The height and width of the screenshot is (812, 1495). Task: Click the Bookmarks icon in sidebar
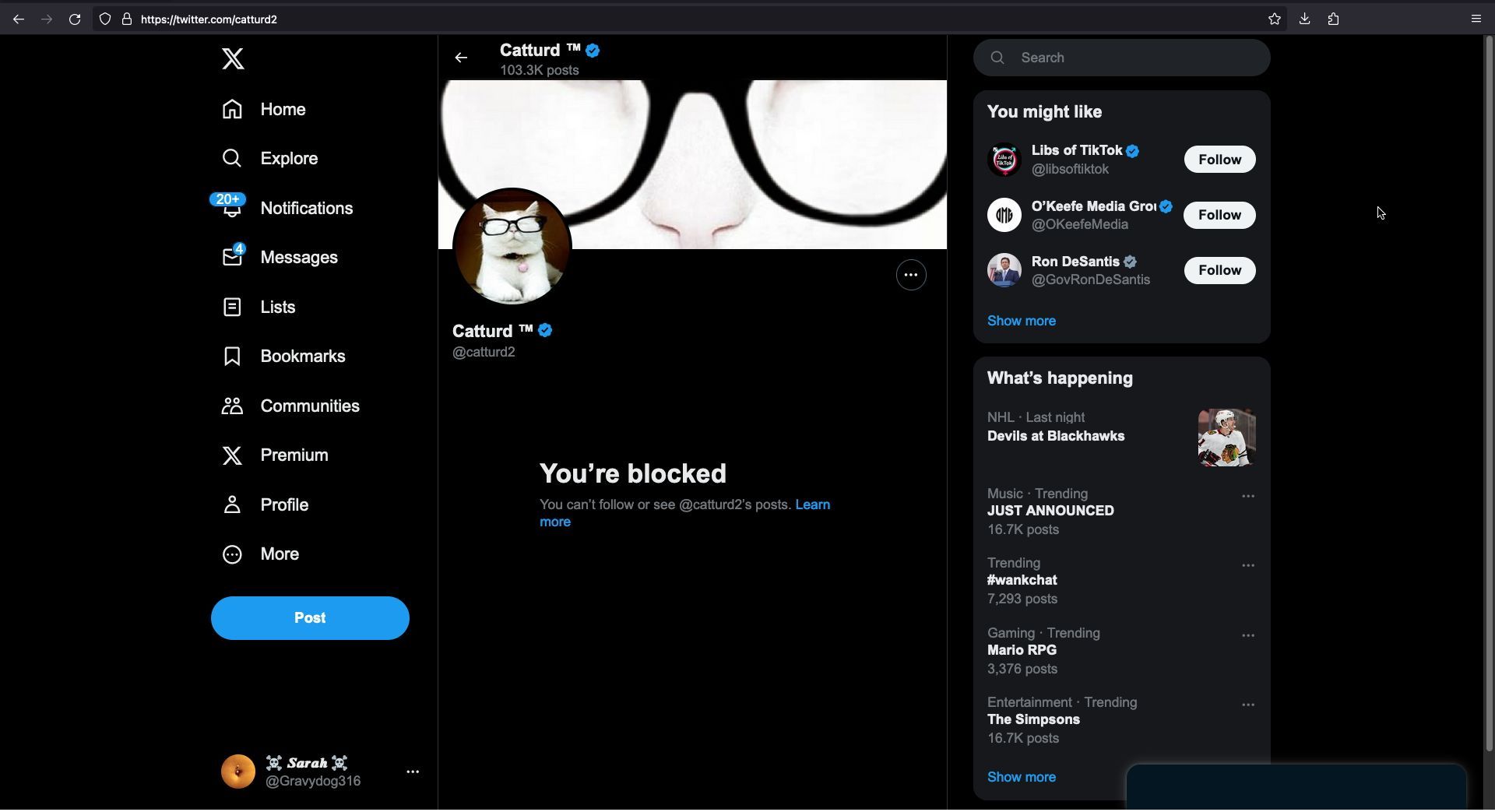pos(232,357)
